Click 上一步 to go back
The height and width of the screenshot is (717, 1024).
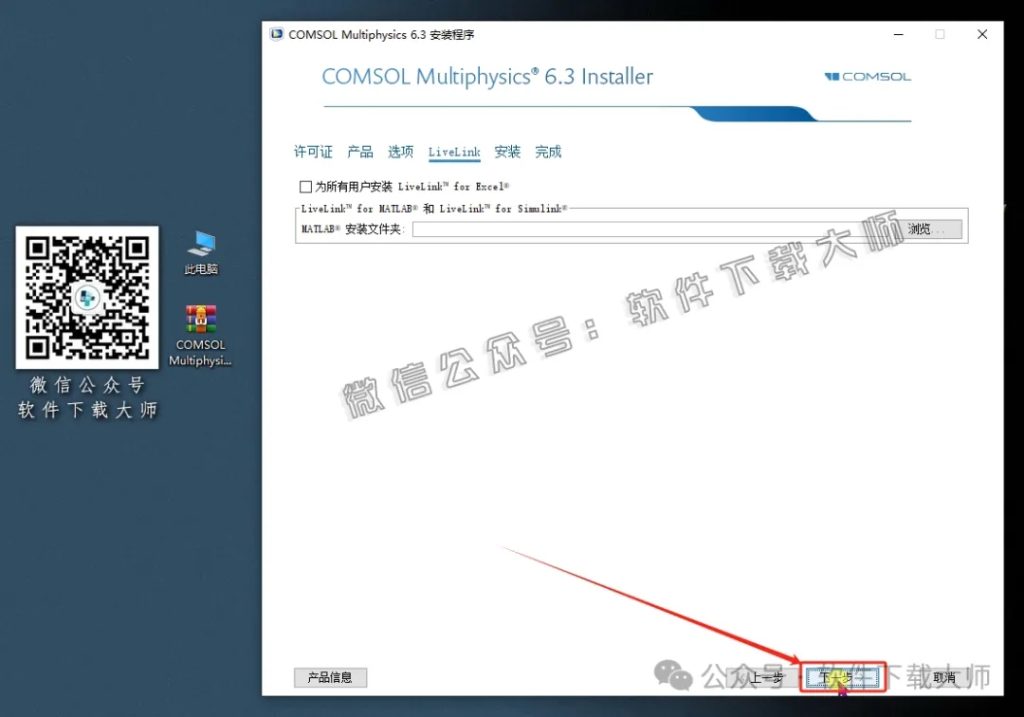(765, 677)
